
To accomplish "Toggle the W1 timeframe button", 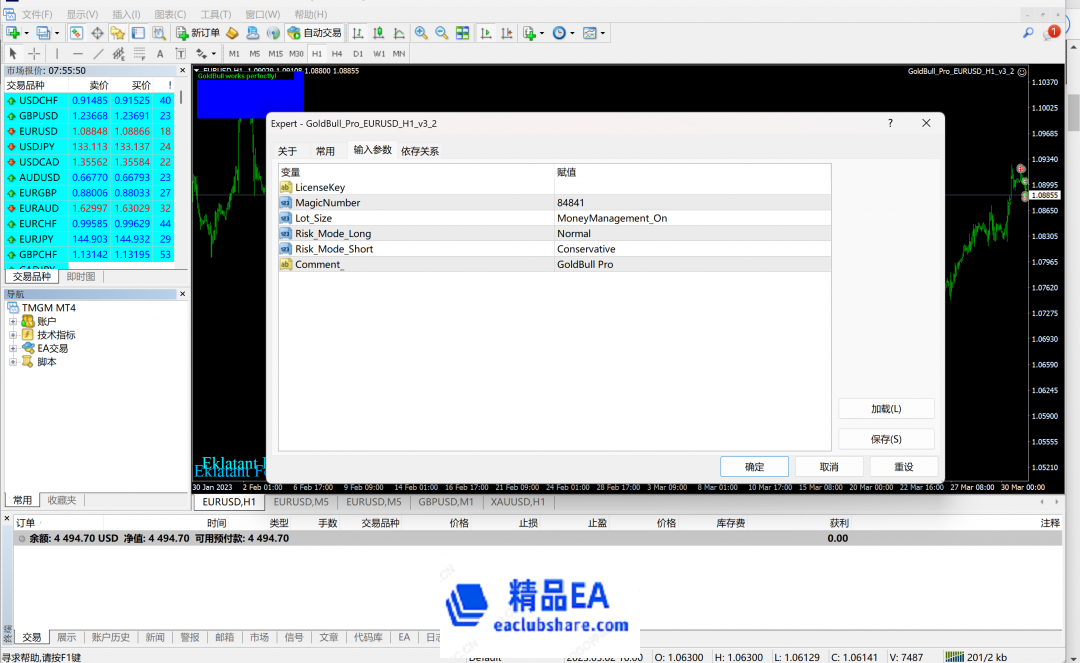I will (379, 53).
